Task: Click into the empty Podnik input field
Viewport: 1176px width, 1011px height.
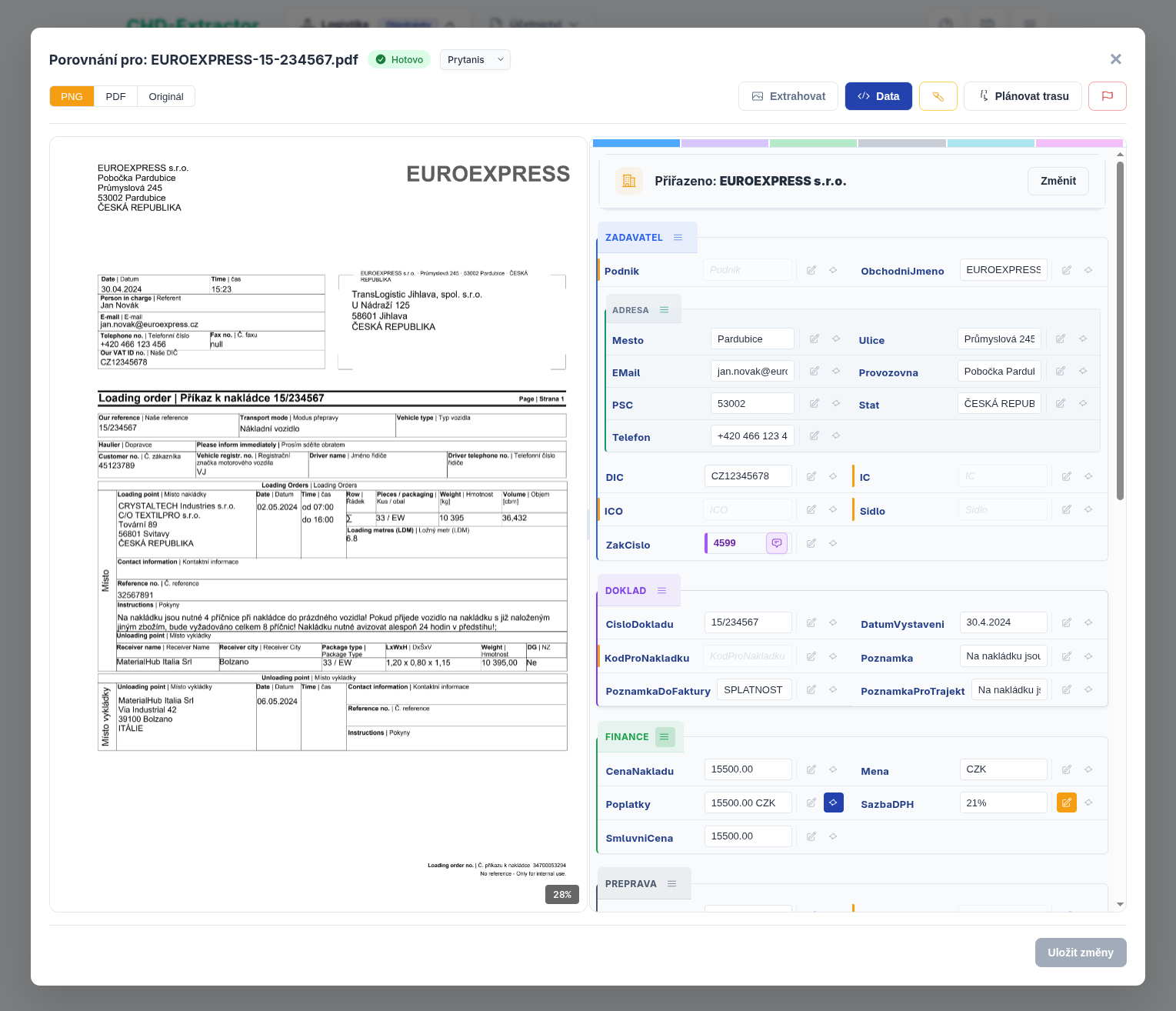Action: (748, 270)
